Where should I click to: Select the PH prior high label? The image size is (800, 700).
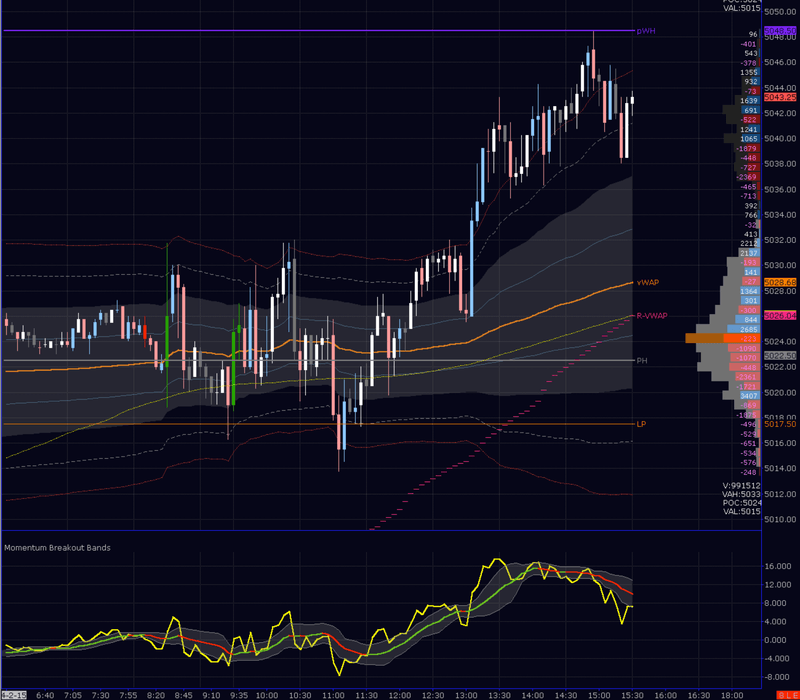coord(642,361)
